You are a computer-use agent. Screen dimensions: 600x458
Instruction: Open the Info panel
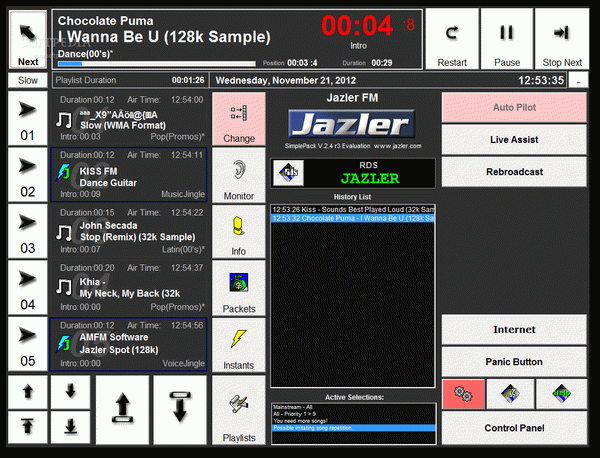pos(239,232)
